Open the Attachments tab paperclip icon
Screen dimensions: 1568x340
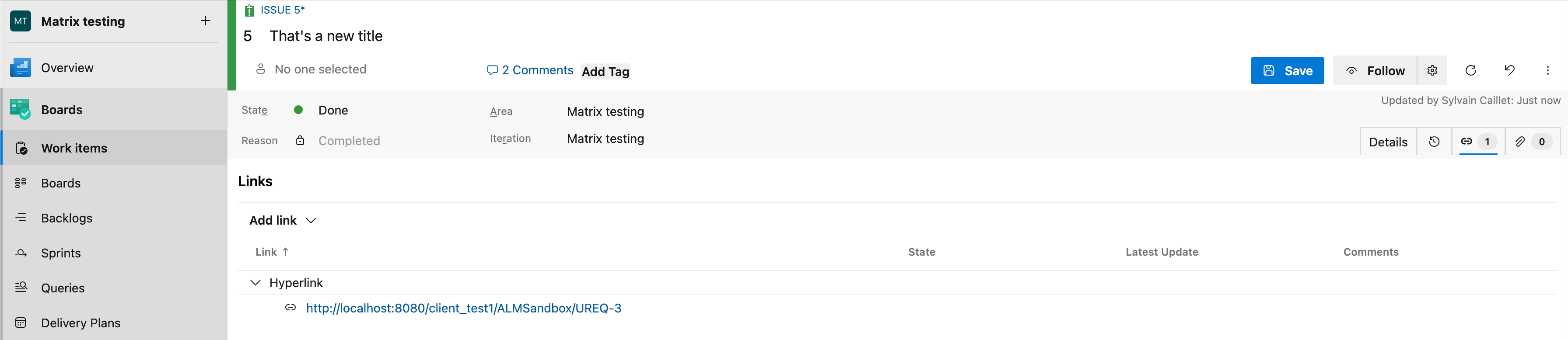pos(1533,142)
